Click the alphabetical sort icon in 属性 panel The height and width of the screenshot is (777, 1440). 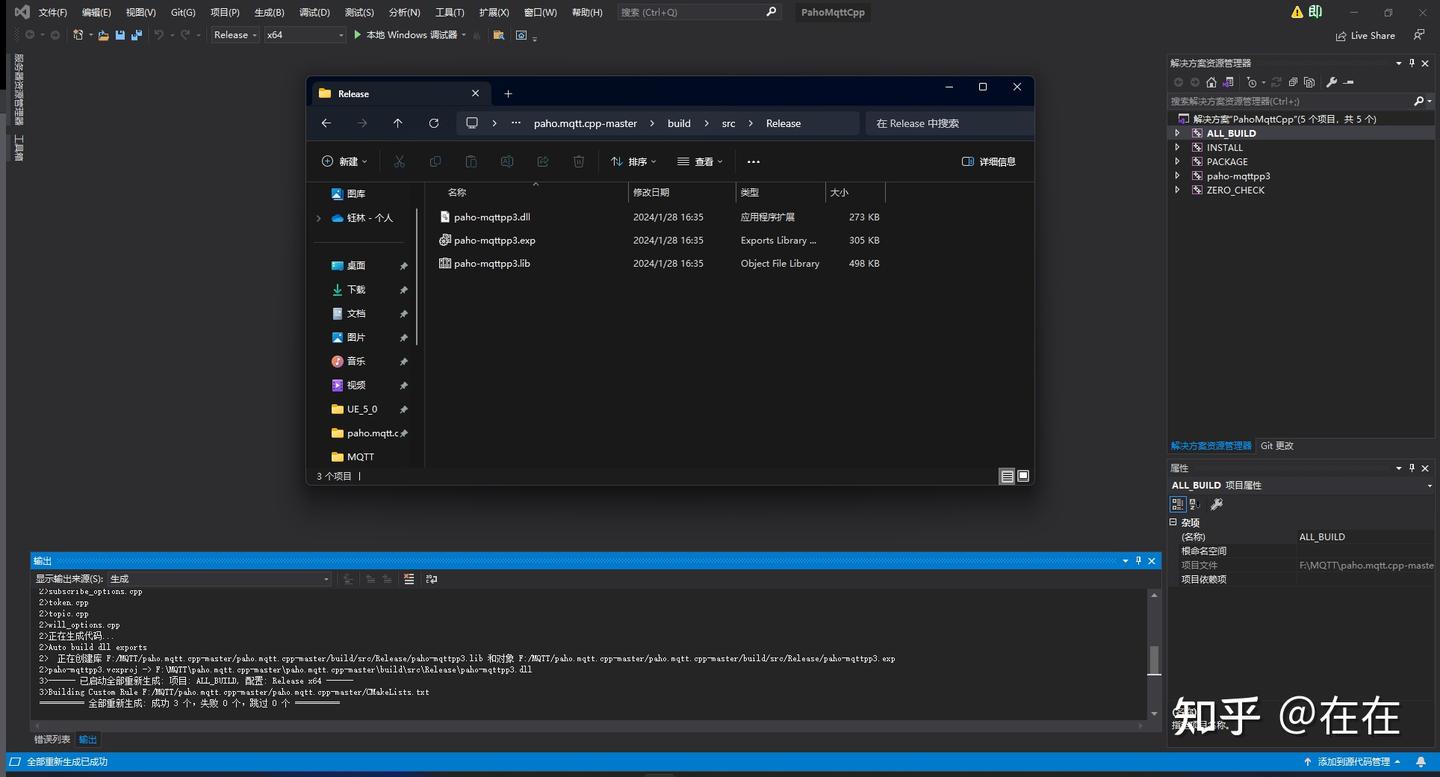(1194, 504)
